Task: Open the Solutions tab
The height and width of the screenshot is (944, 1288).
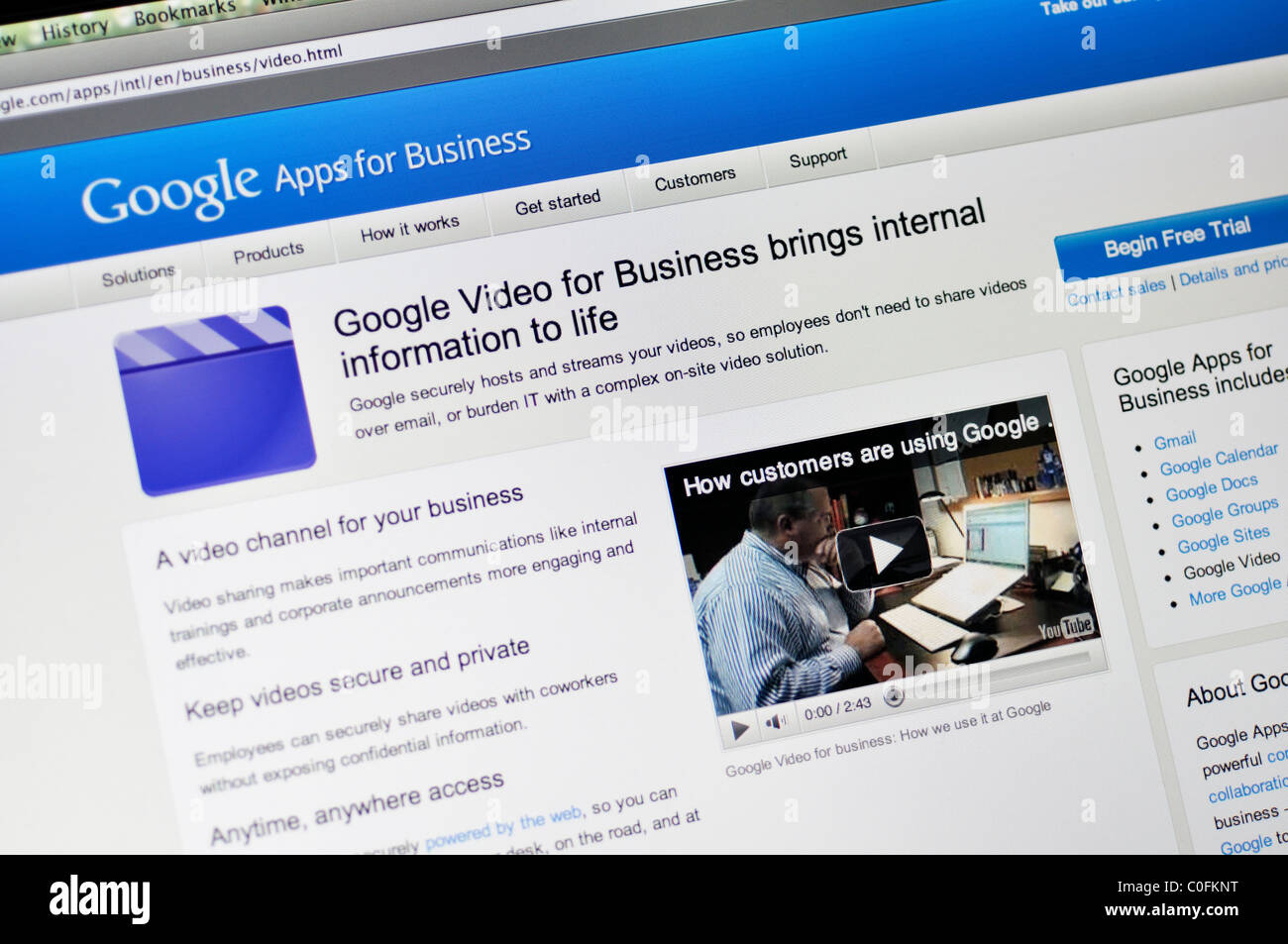Action: pos(138,275)
